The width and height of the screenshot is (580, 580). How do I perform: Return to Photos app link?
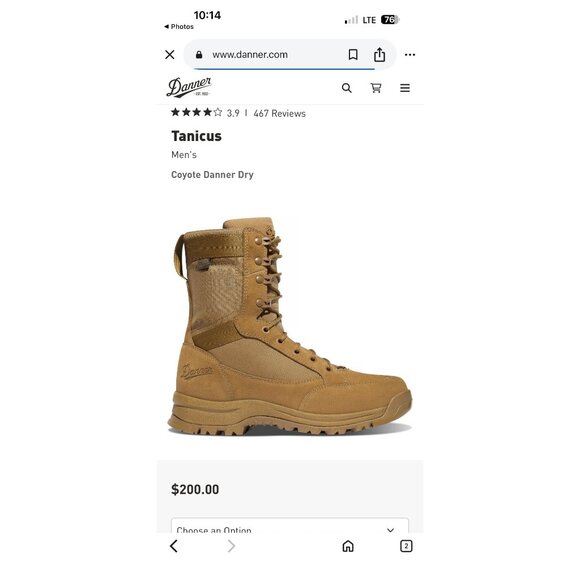179,27
